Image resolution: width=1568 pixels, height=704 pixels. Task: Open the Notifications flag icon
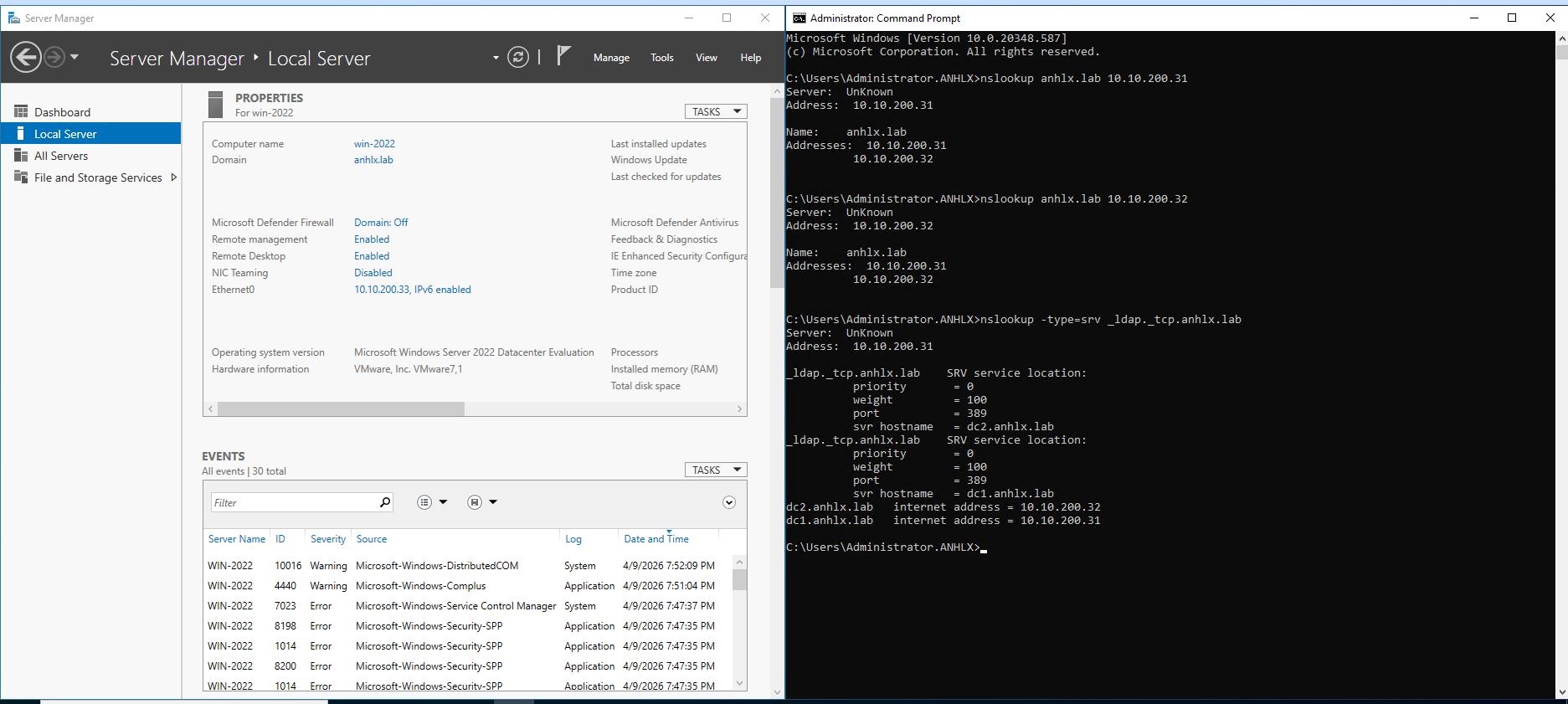[x=563, y=56]
